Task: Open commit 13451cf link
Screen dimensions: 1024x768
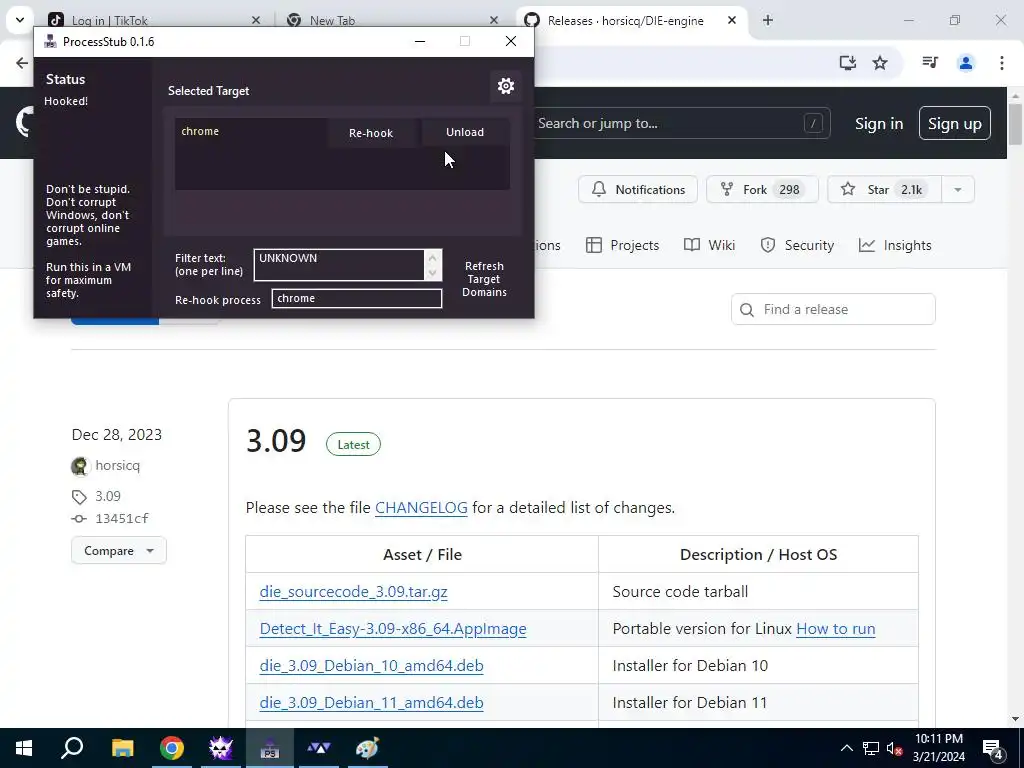Action: pos(121,519)
